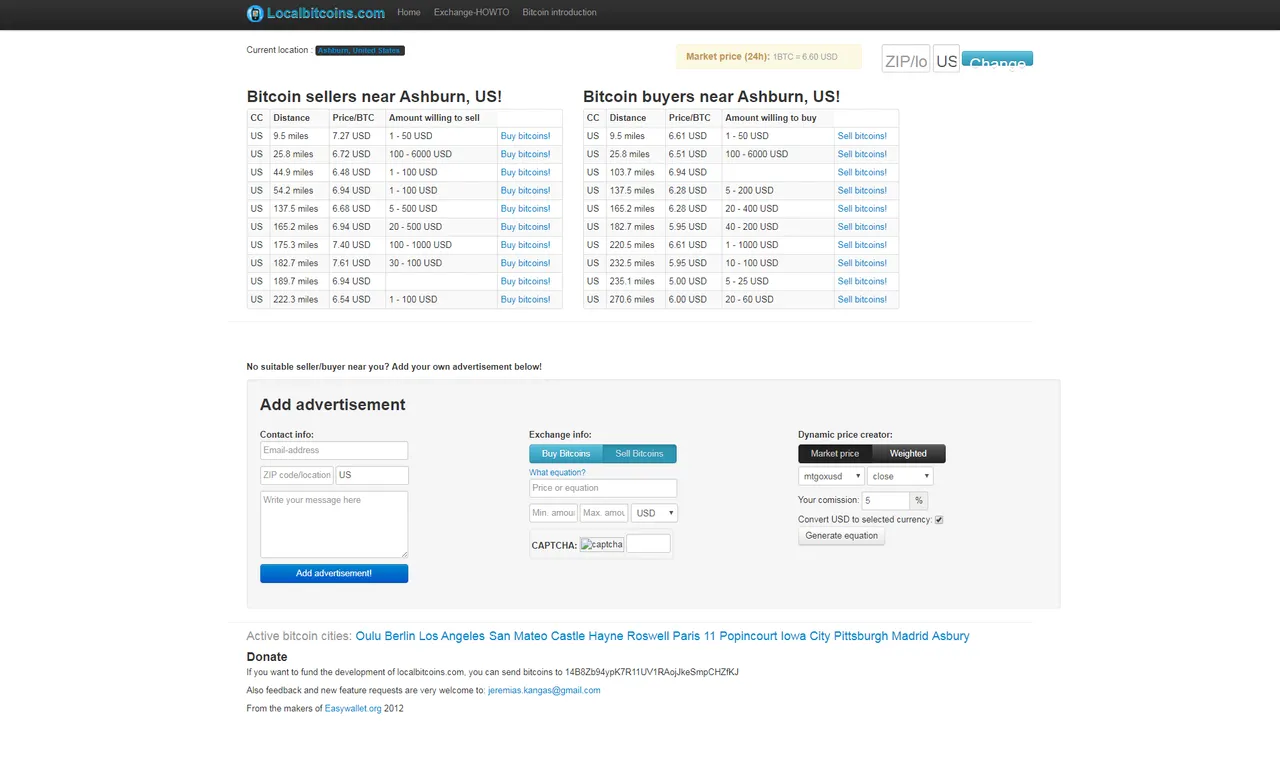This screenshot has width=1280, height=761.
Task: Open the Berlin city link
Action: pos(400,636)
